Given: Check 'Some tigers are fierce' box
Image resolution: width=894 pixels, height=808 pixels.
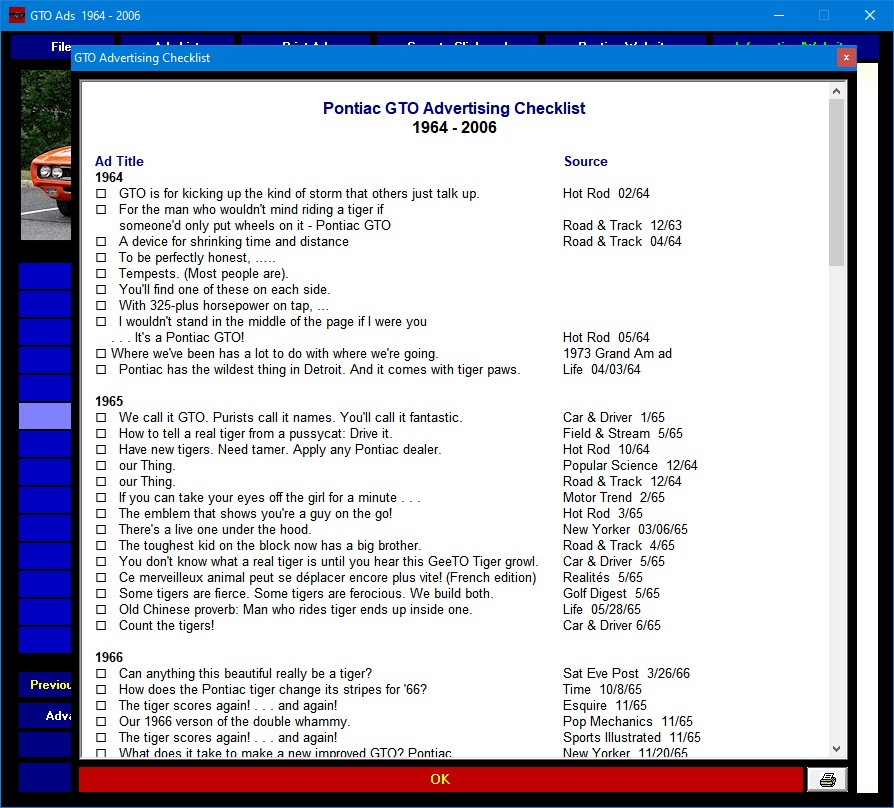Looking at the screenshot, I should (101, 594).
